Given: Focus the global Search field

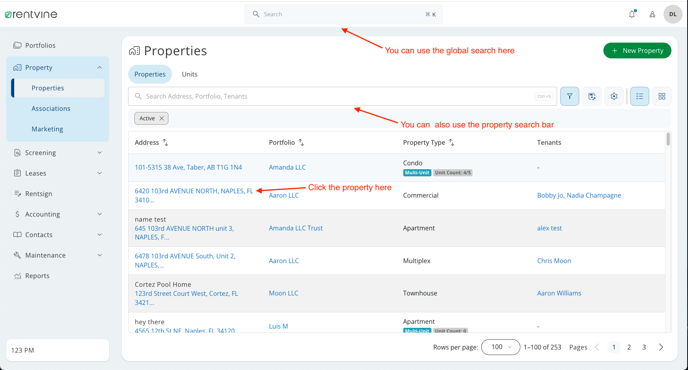Looking at the screenshot, I should (x=344, y=14).
